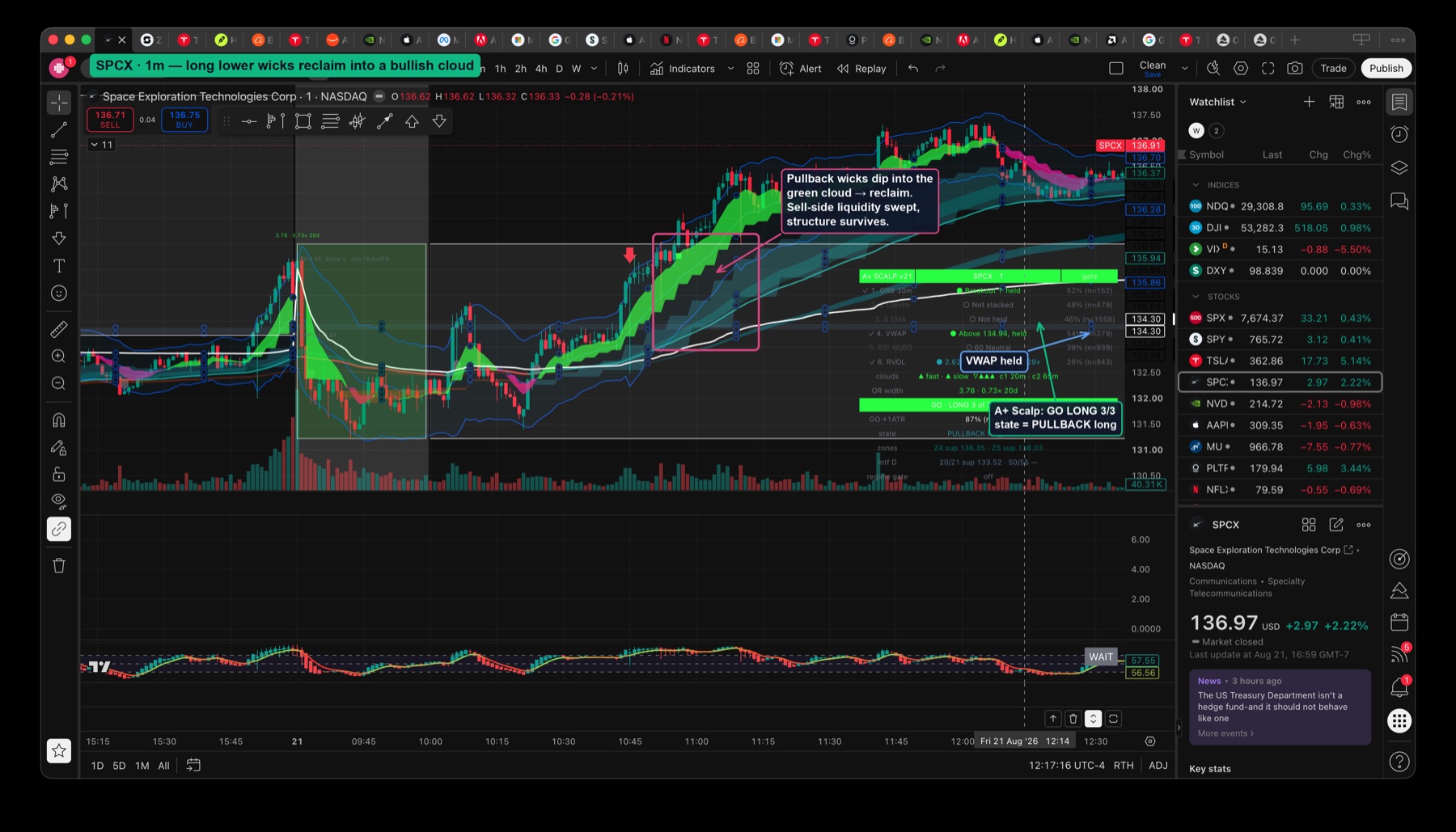This screenshot has width=1456, height=832.
Task: Open quick search lightning icon
Action: point(1213,69)
